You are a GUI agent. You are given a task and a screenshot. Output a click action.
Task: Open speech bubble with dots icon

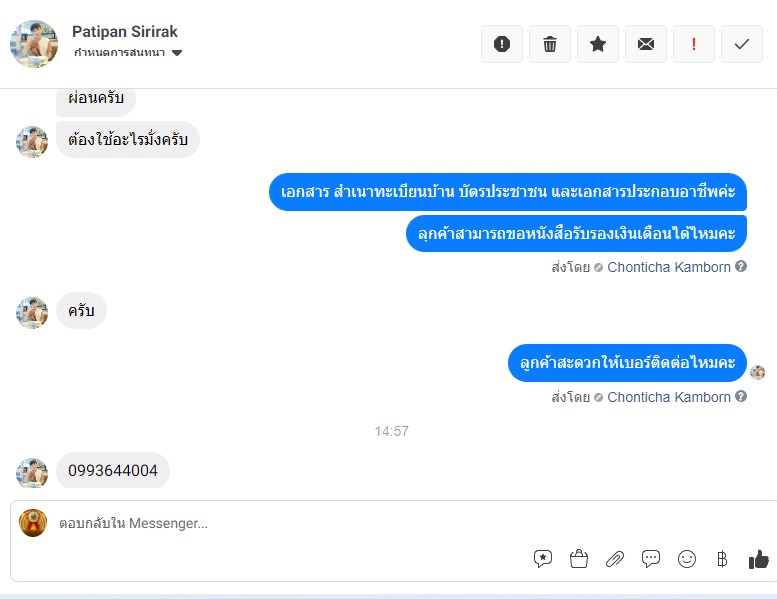pyautogui.click(x=651, y=559)
